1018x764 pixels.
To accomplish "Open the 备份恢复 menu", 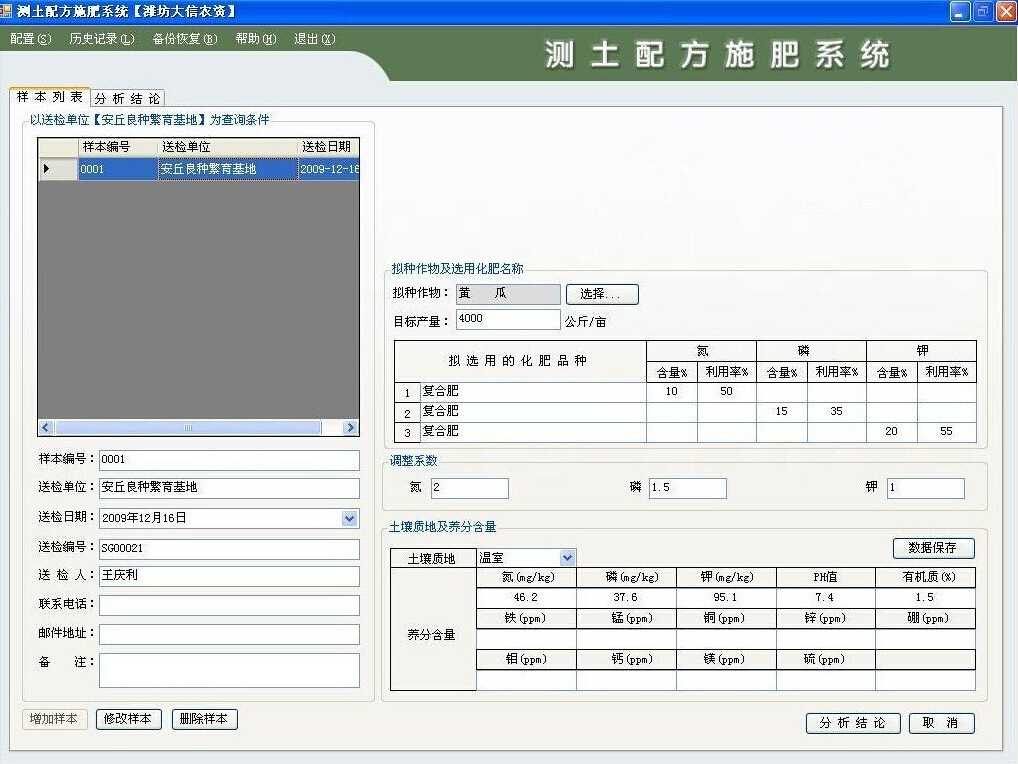I will 184,39.
